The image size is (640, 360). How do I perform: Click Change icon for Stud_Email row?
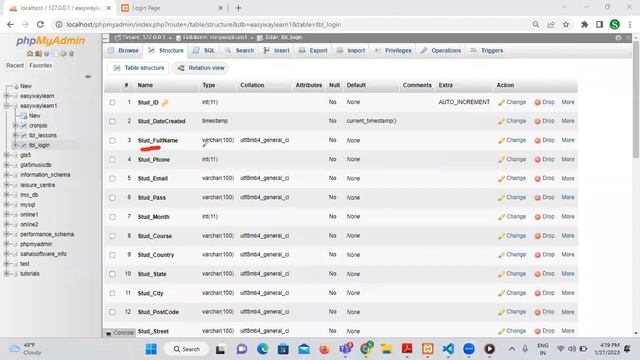click(502, 178)
